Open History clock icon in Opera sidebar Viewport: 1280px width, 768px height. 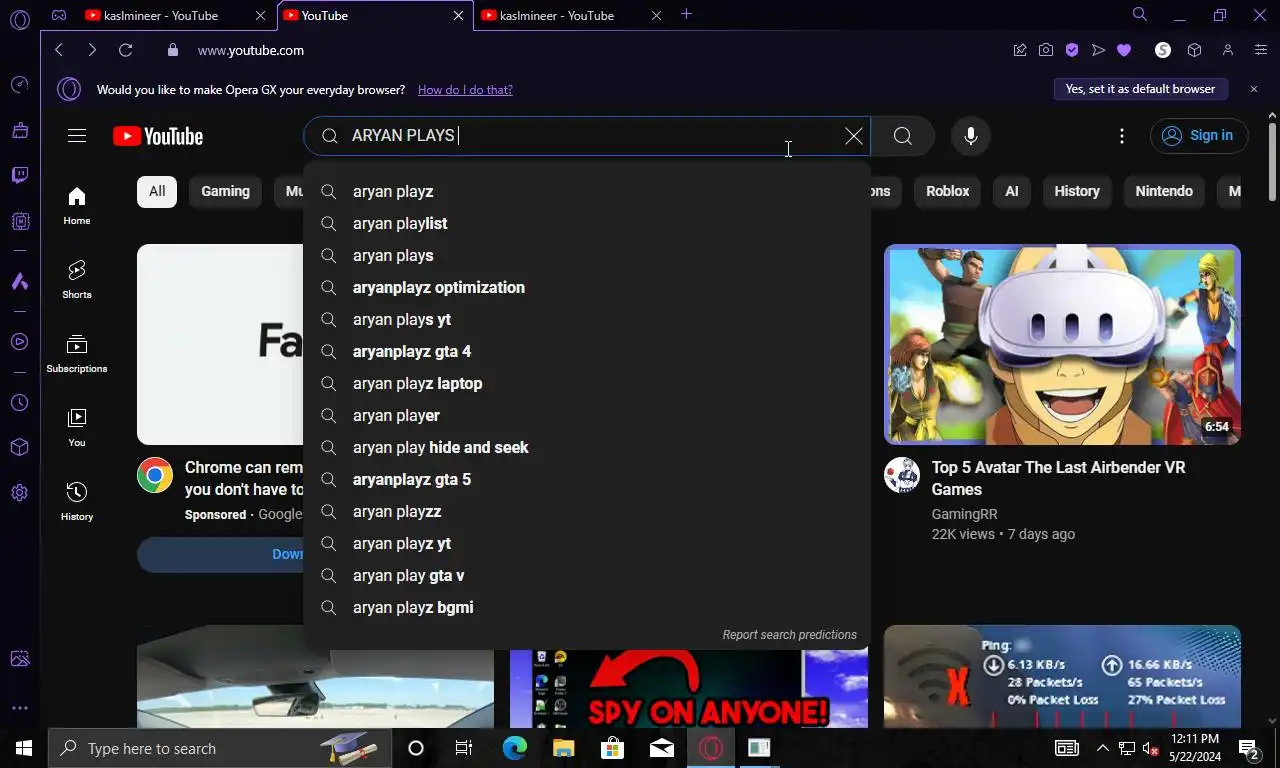19,403
